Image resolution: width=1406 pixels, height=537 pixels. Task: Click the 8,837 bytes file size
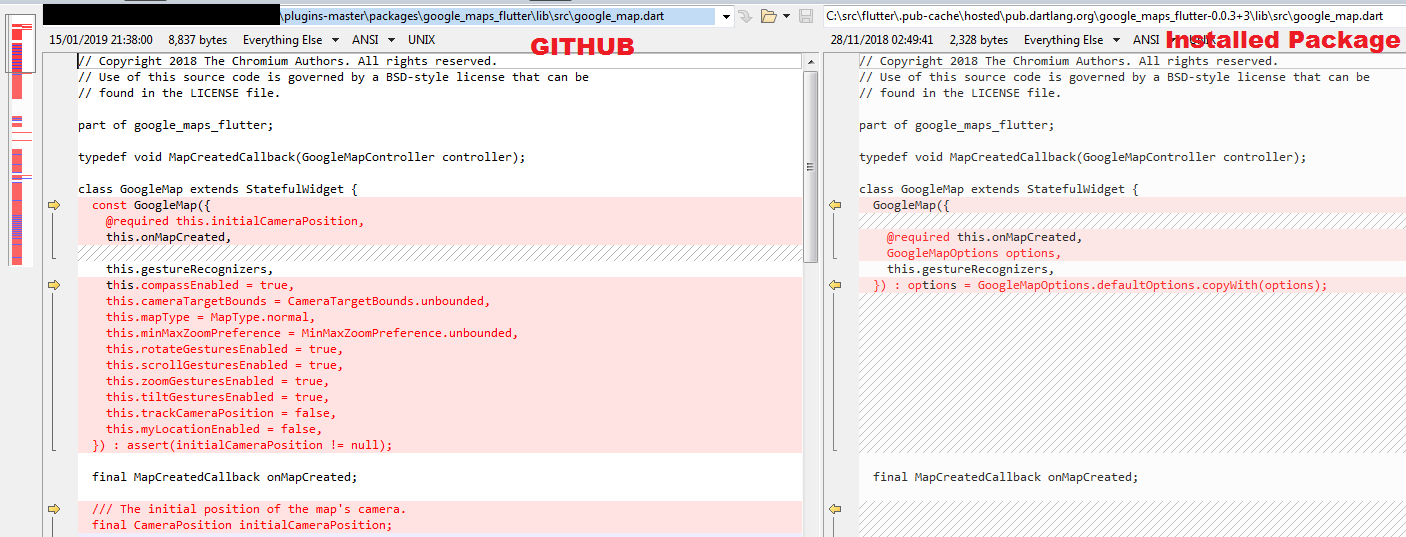[198, 40]
